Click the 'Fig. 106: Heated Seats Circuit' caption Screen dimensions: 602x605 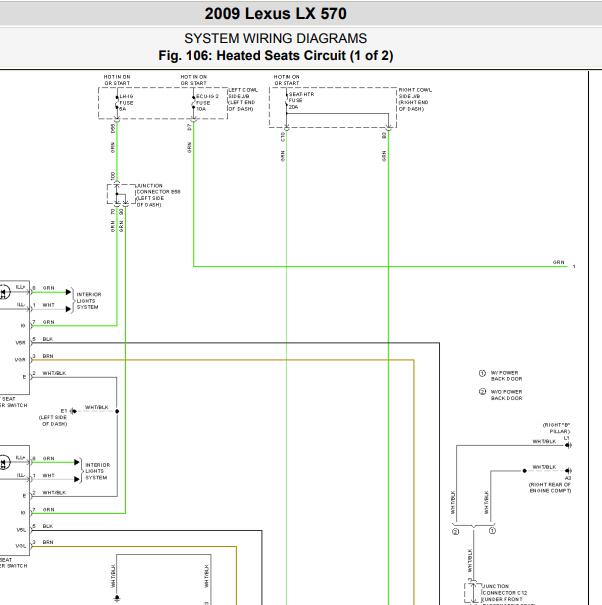coord(276,56)
